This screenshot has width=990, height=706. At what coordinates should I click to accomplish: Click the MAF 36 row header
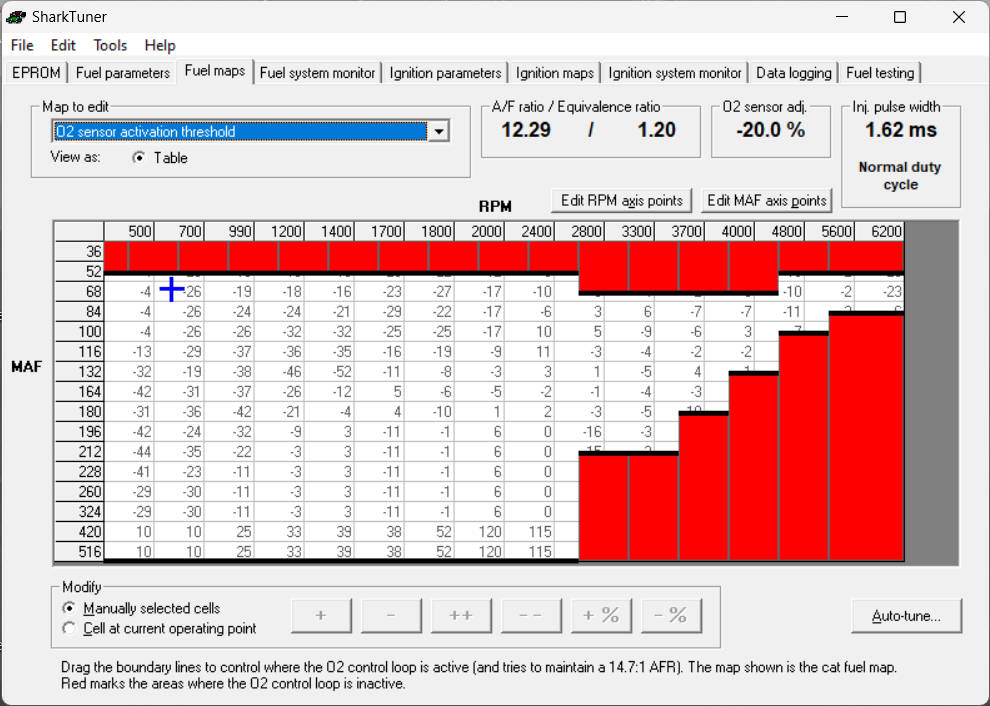(80, 251)
